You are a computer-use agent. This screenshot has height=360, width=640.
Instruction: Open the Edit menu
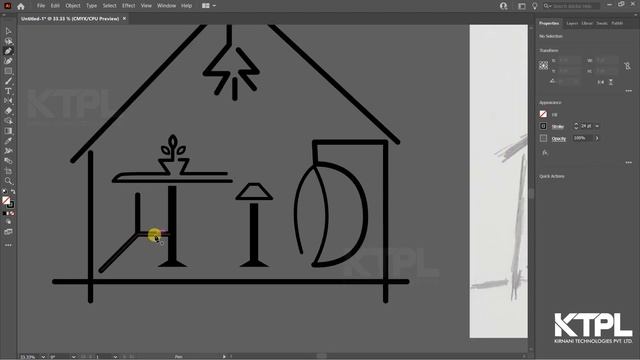coord(55,6)
